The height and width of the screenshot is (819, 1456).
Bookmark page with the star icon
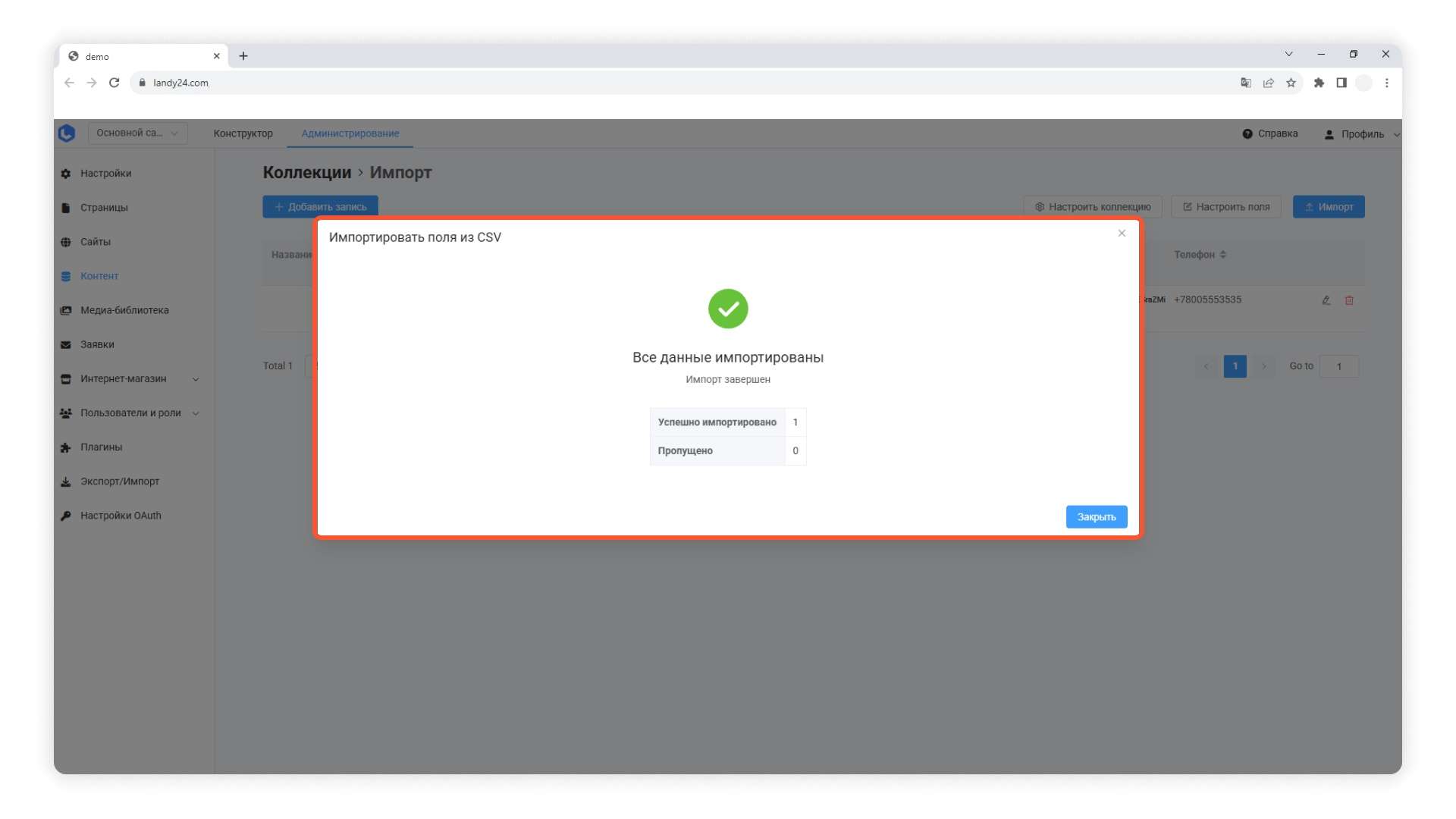tap(1291, 83)
